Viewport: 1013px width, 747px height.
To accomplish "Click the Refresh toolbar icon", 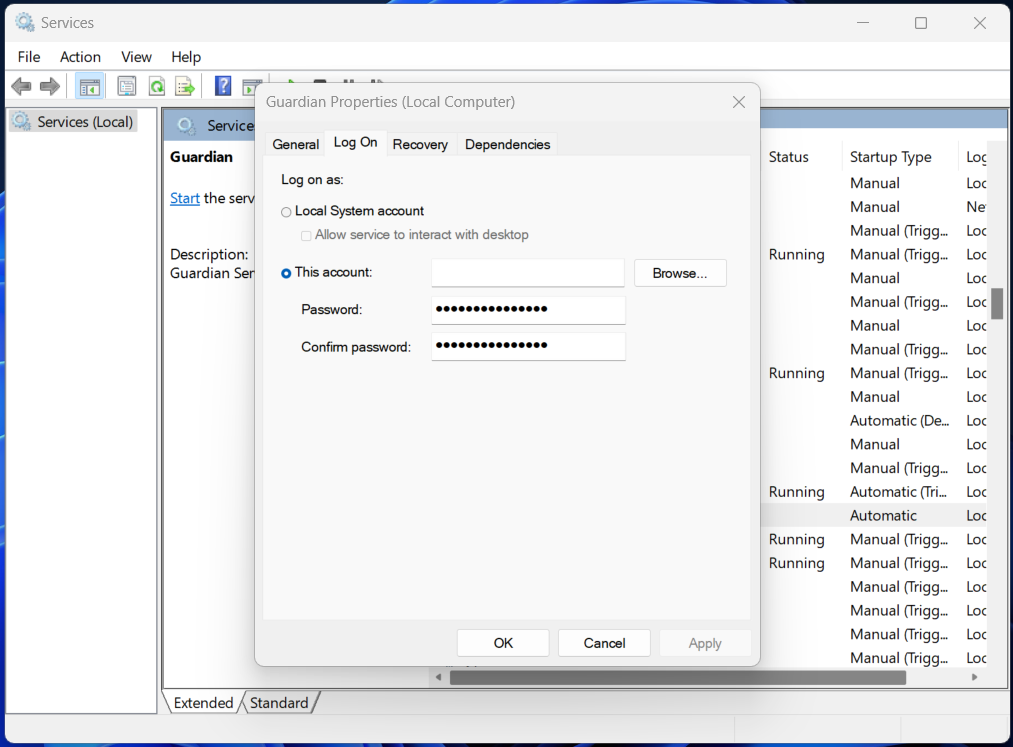I will (x=156, y=86).
